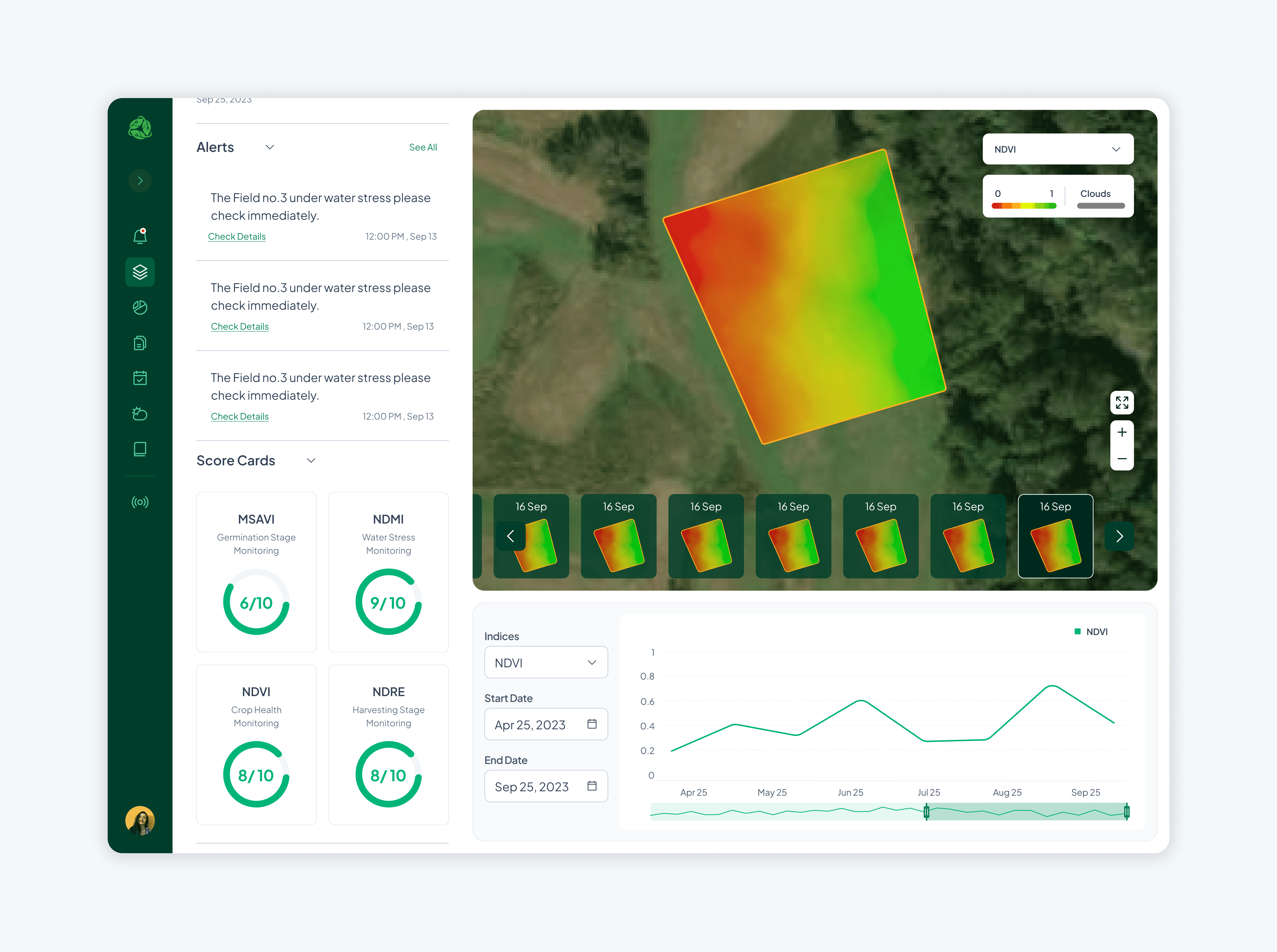Zoom in the map with plus
1277x952 pixels.
pos(1121,432)
